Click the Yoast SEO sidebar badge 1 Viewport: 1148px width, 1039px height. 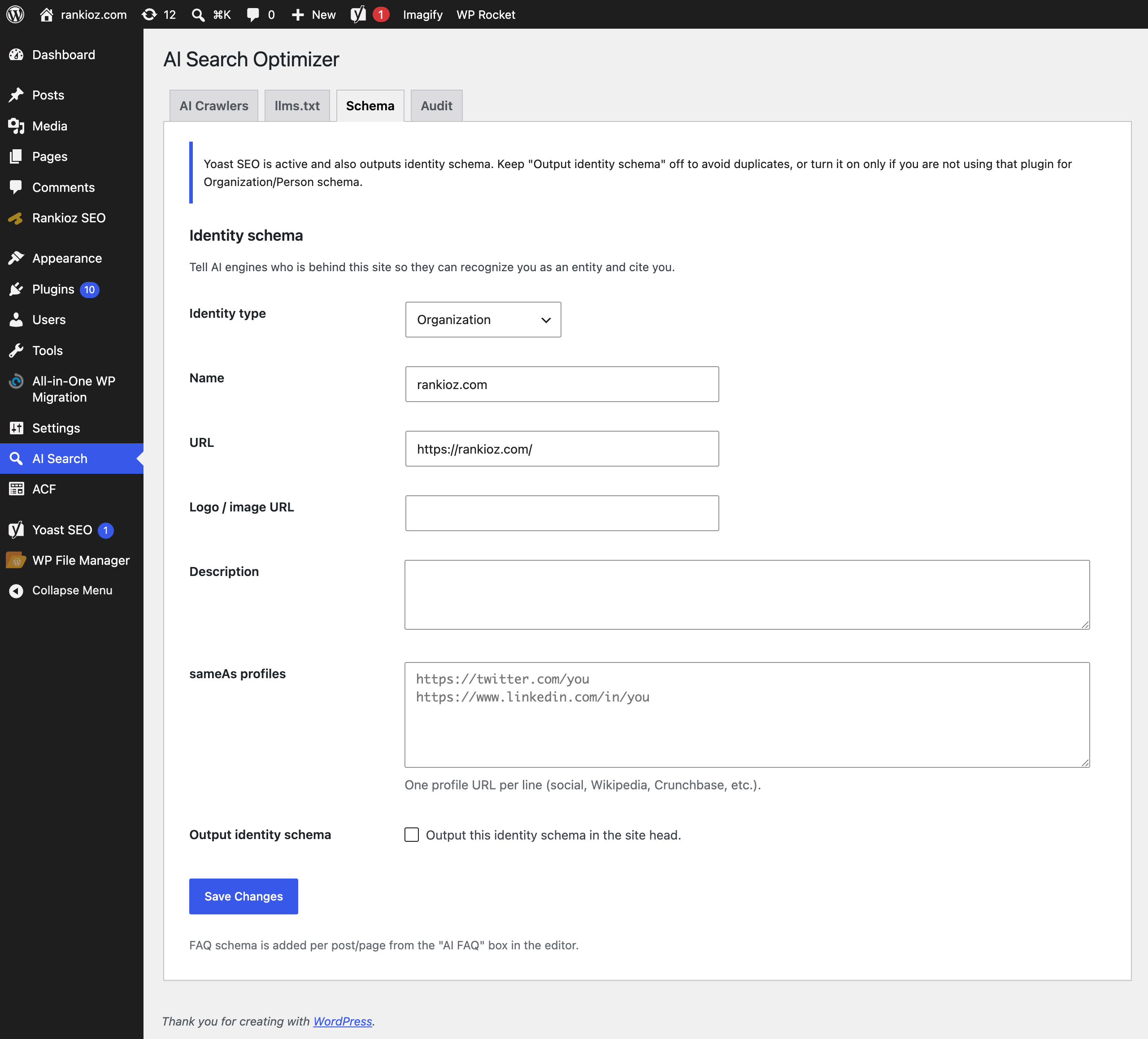pos(105,530)
